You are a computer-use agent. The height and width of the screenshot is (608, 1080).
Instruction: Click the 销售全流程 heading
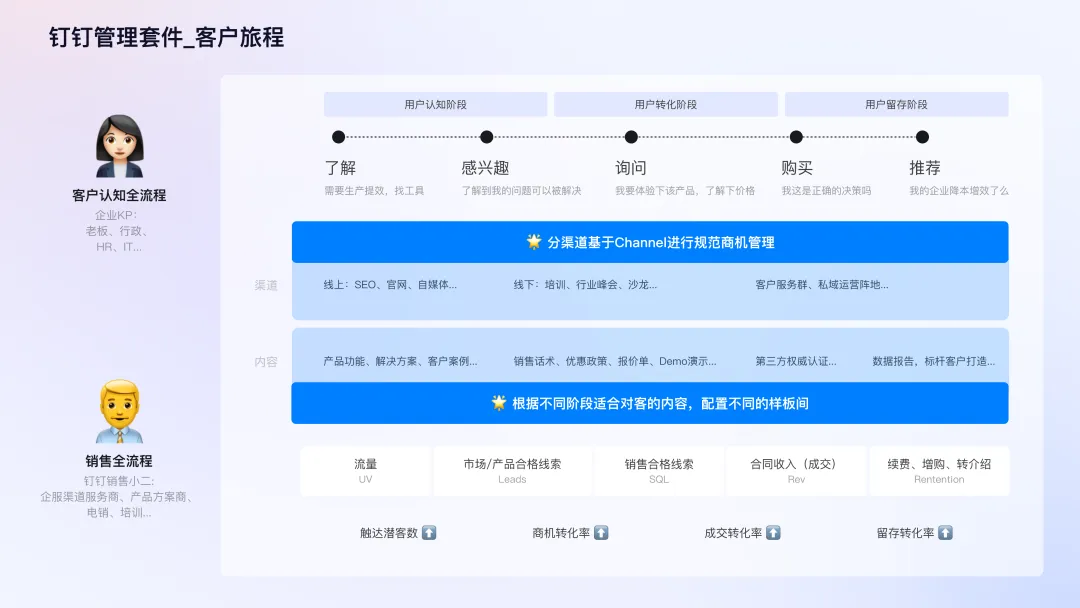[119, 461]
